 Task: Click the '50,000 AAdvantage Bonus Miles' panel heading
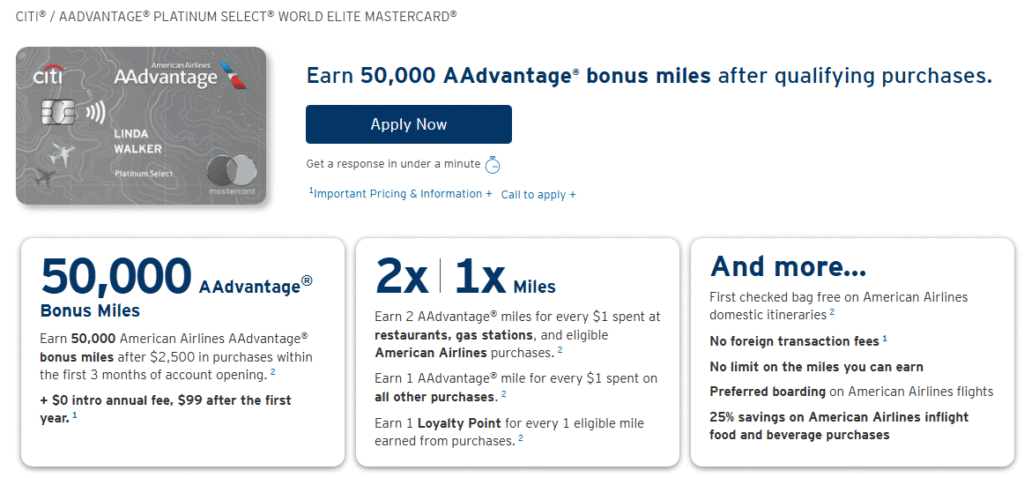click(176, 286)
